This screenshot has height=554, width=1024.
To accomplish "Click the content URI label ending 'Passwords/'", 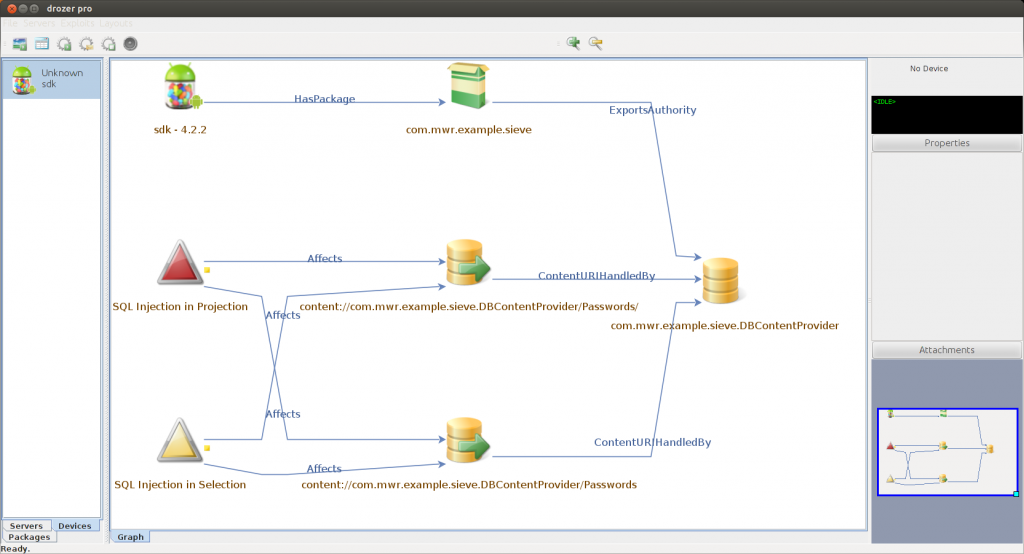I will pyautogui.click(x=469, y=306).
